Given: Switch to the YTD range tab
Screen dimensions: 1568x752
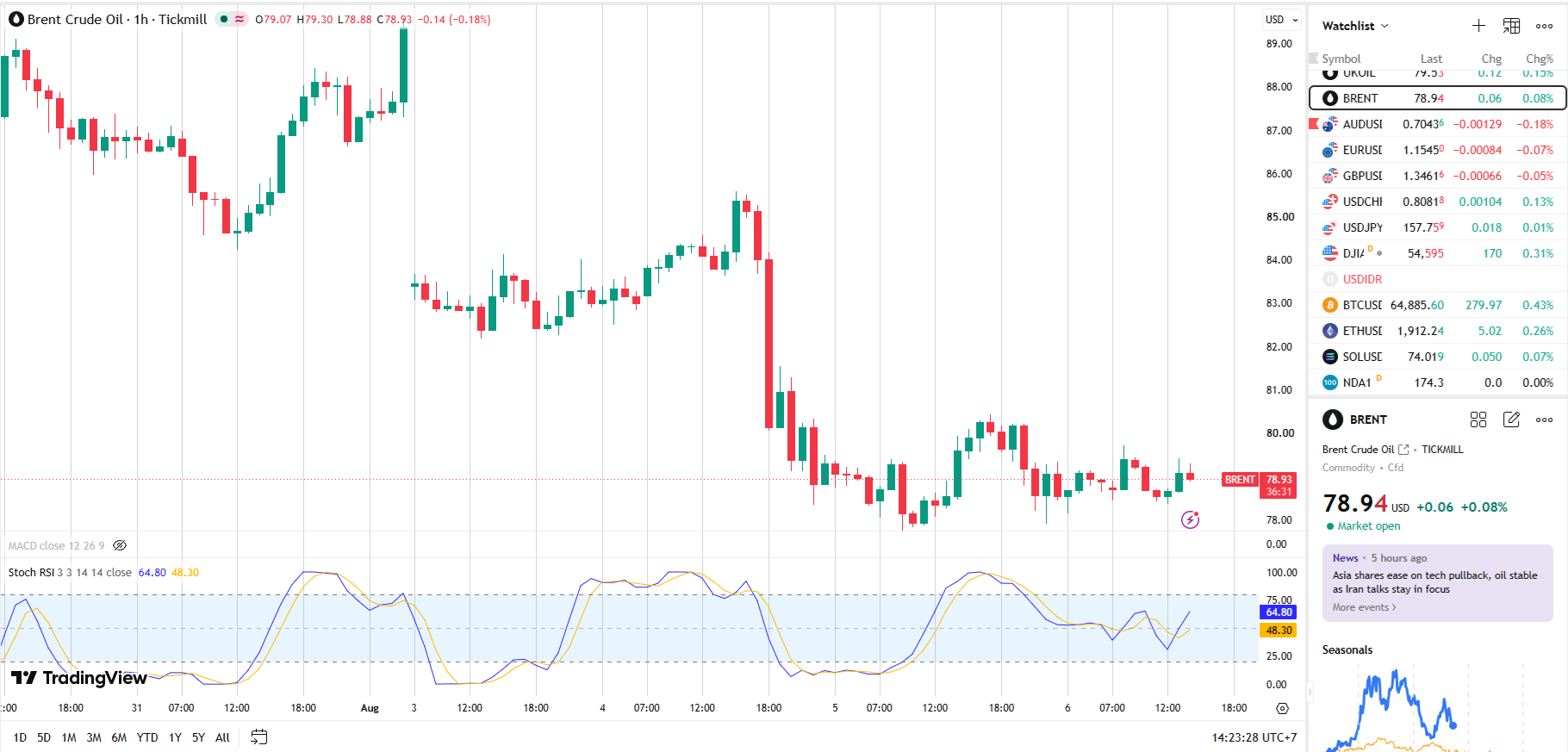Looking at the screenshot, I should click(147, 737).
